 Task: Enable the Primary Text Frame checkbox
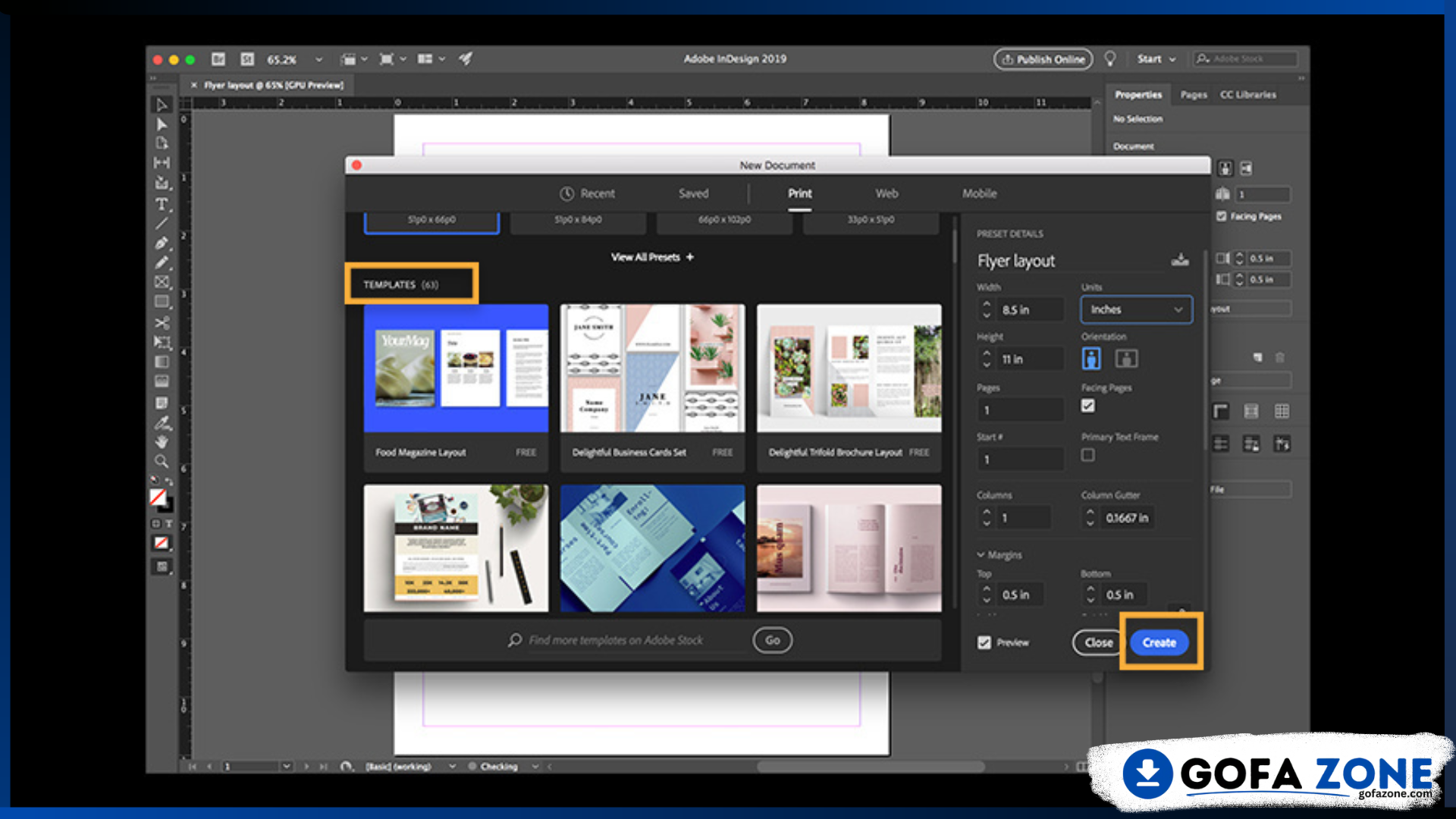click(x=1088, y=455)
